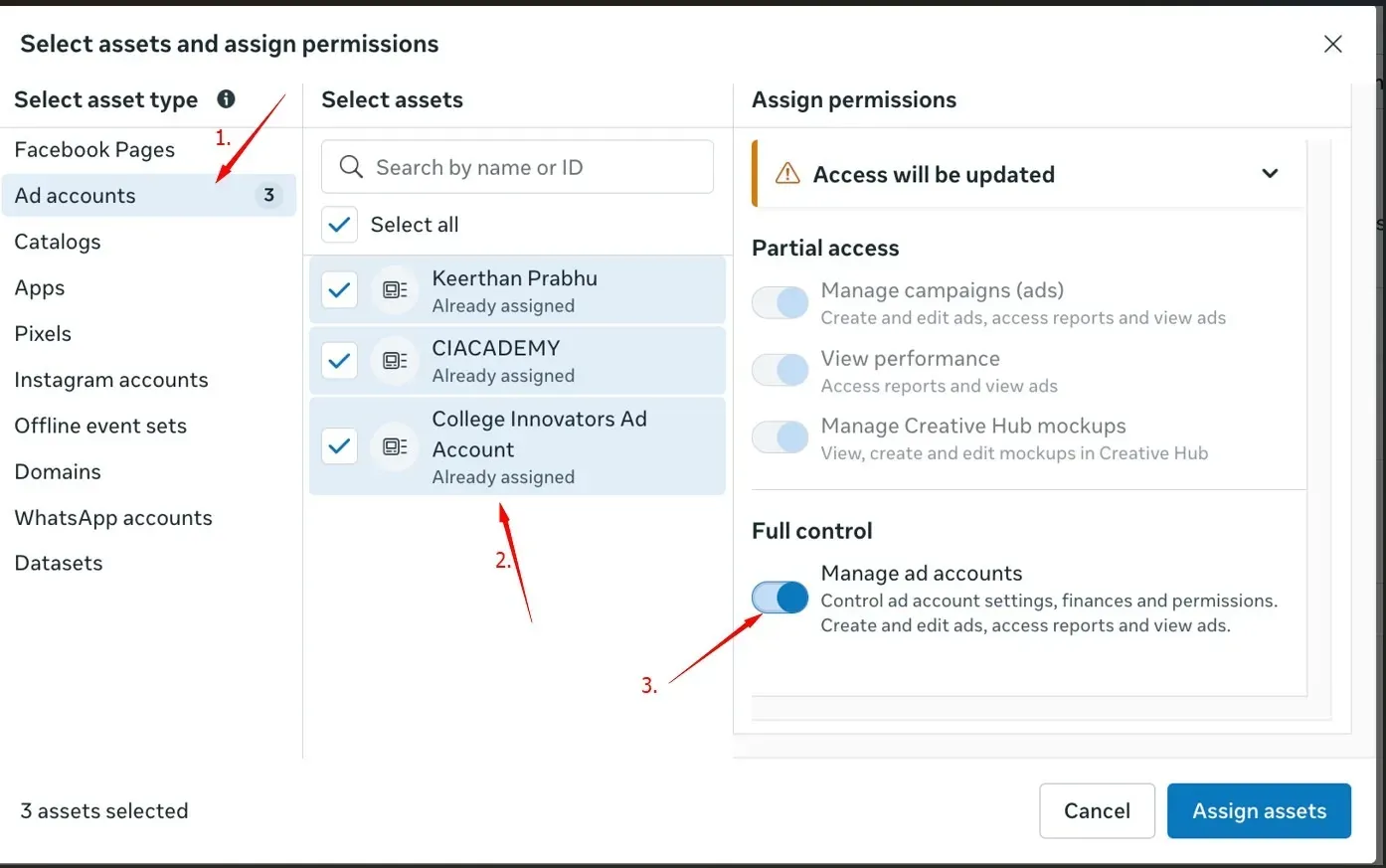Image resolution: width=1386 pixels, height=868 pixels.
Task: Select the Facebook Pages asset type
Action: click(x=94, y=149)
